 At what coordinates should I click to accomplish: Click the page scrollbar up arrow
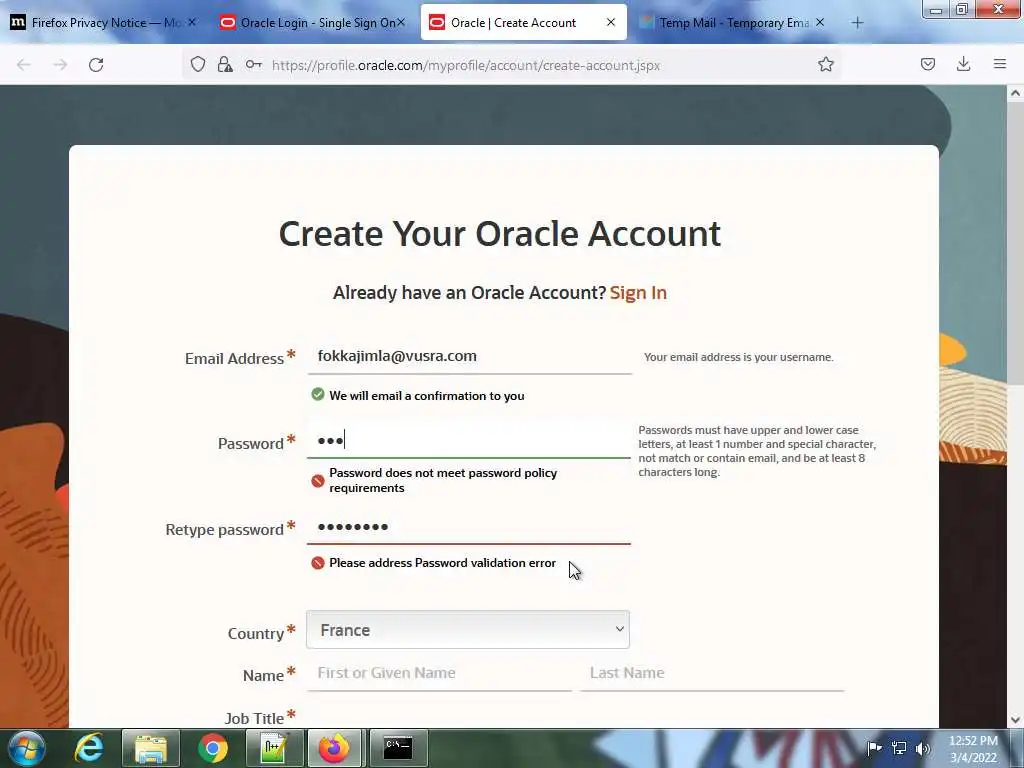[x=1015, y=93]
